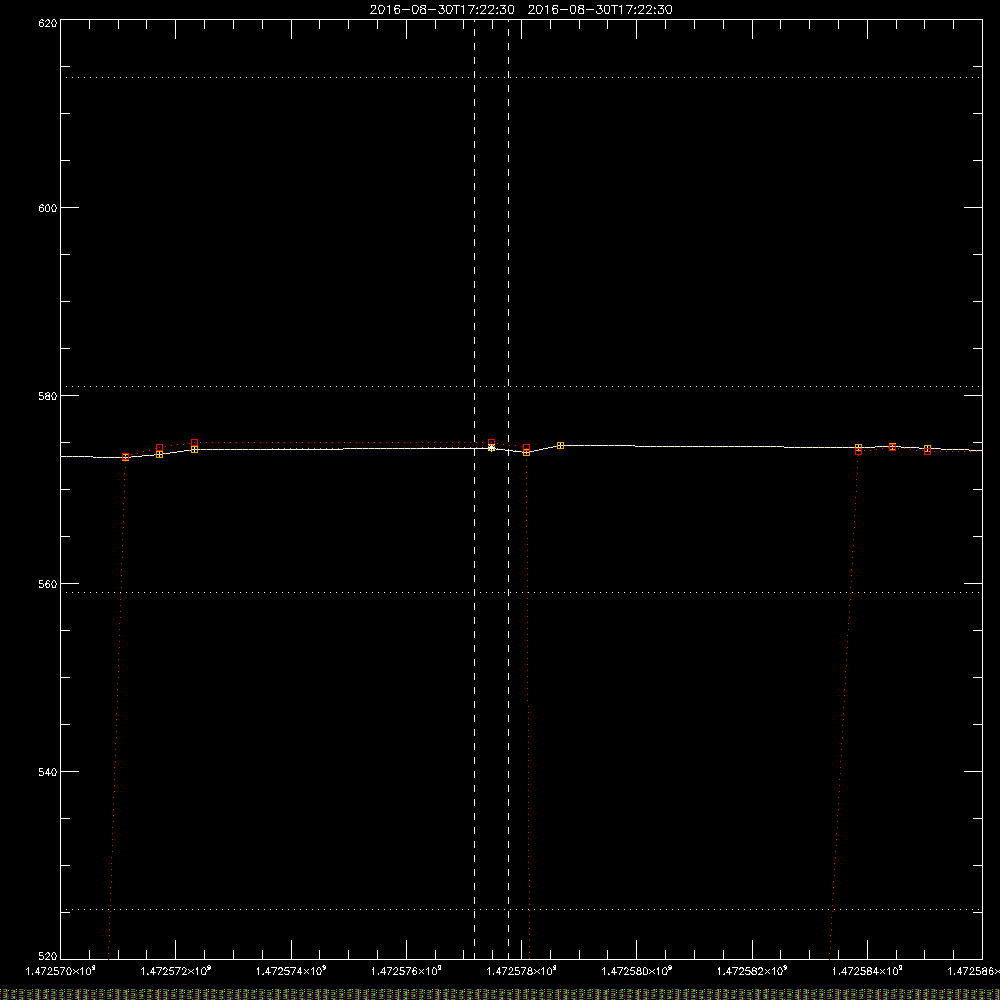Viewport: 1000px width, 1000px height.
Task: Click the 540 y-axis label
Action: coord(48,772)
